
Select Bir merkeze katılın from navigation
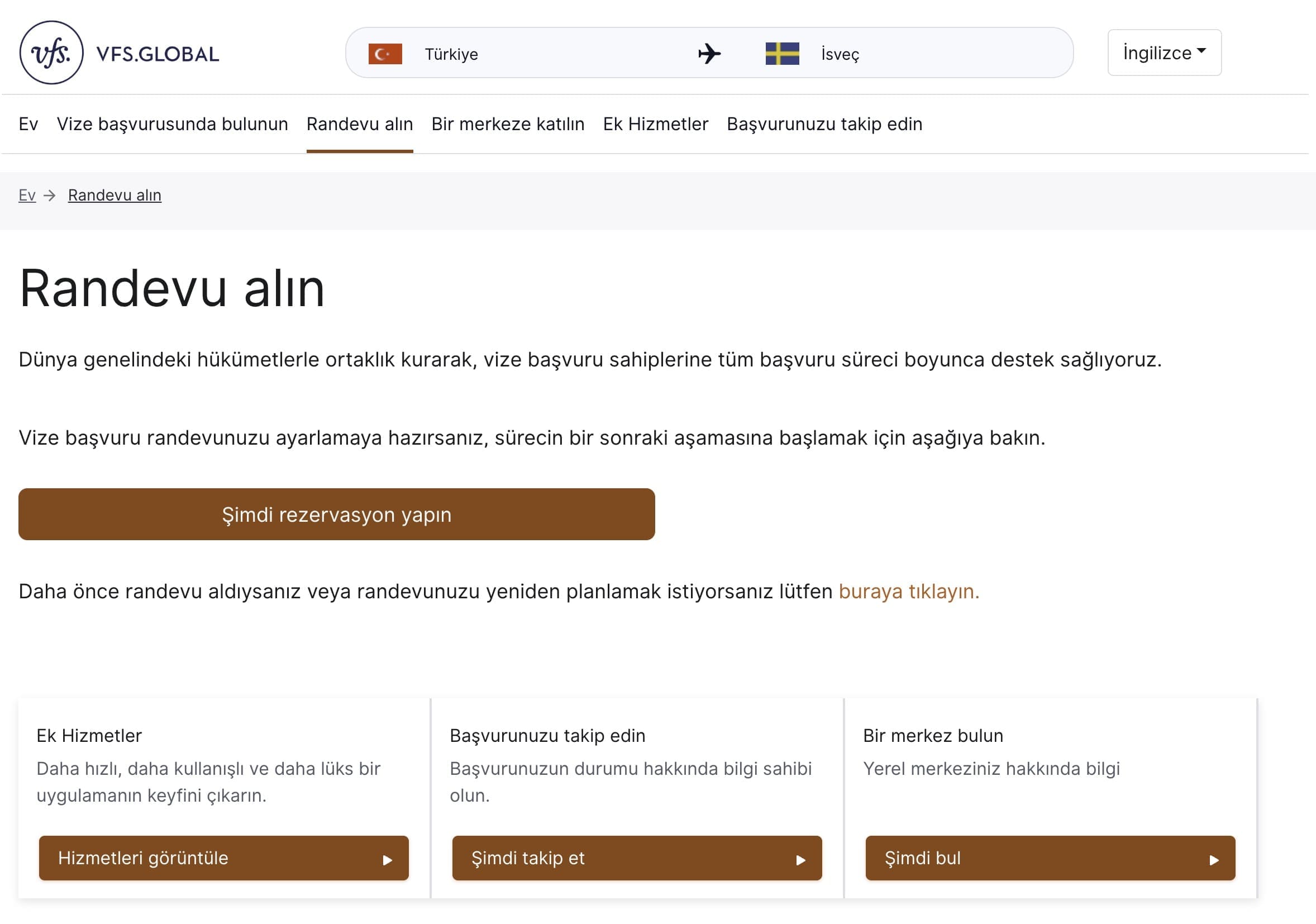point(508,124)
